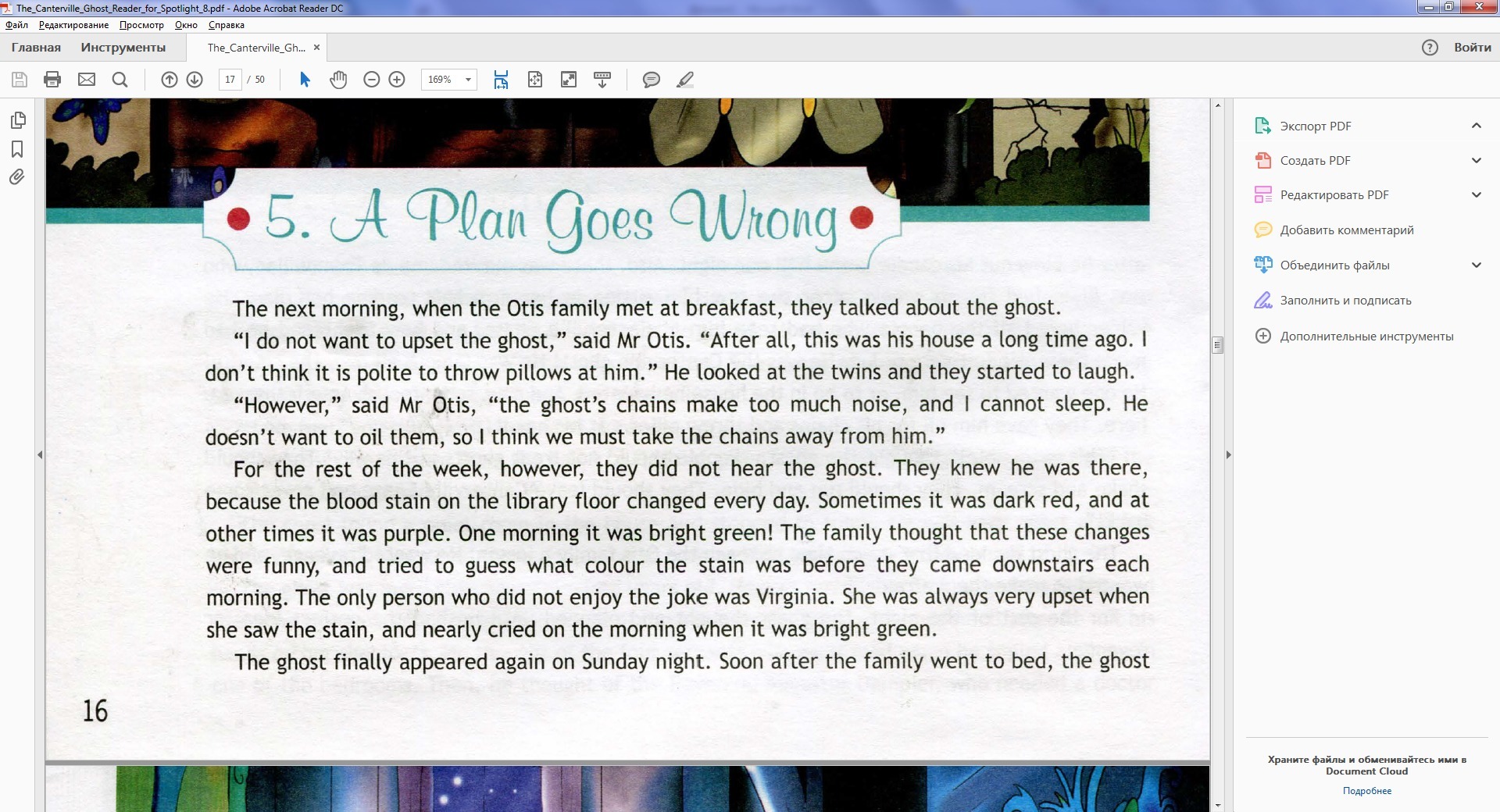The width and height of the screenshot is (1500, 812).
Task: Collapse the right tools pane arrow
Action: [x=1228, y=454]
